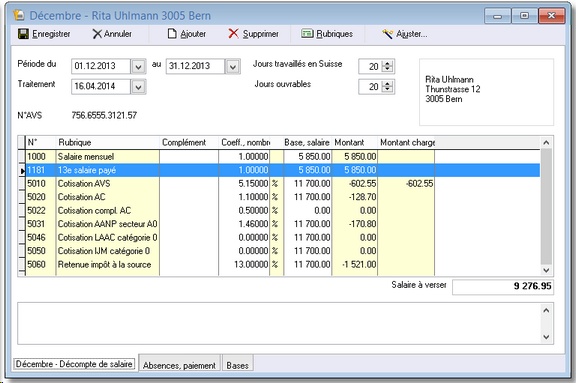Click the Salaire à verser total field

pyautogui.click(x=503, y=287)
